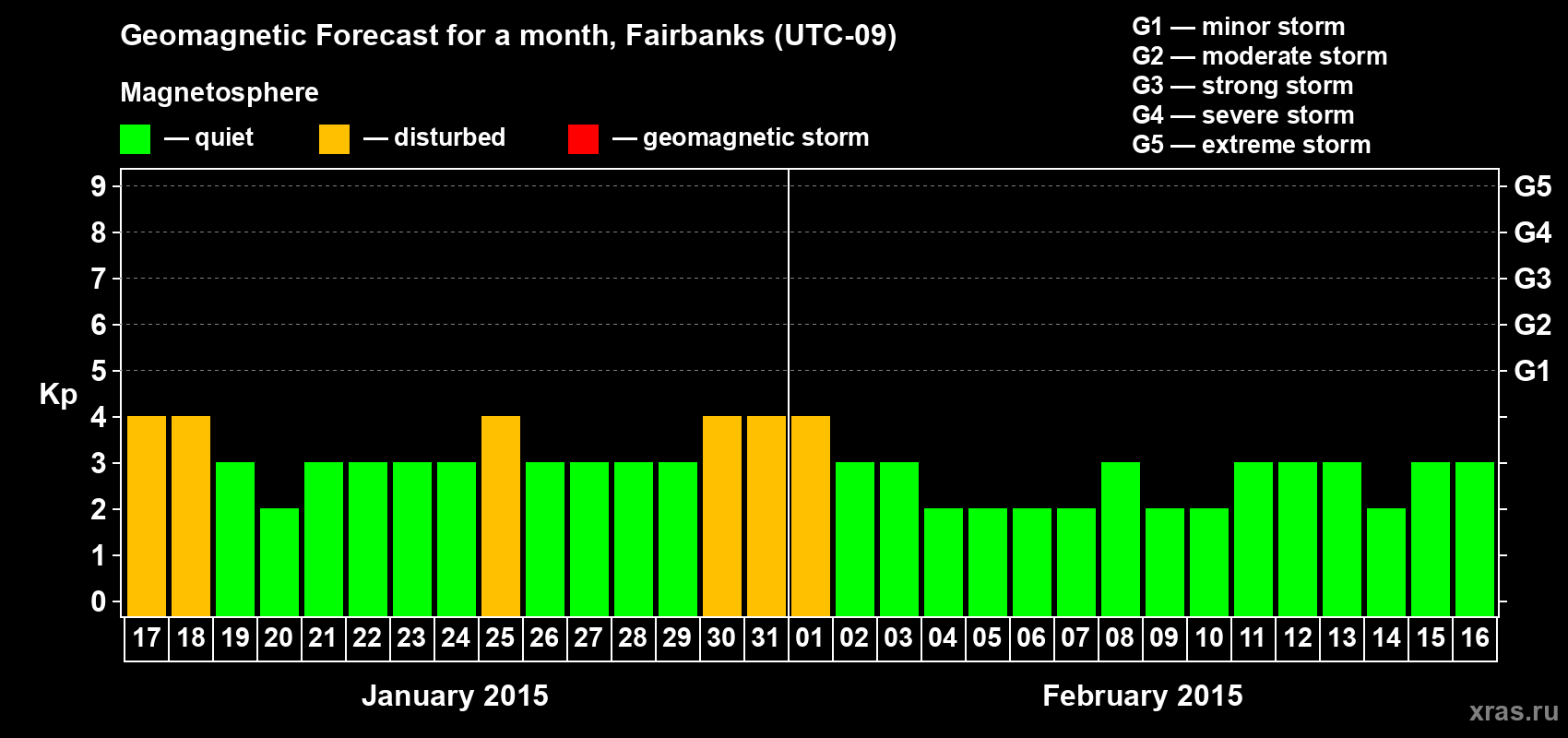The image size is (1568, 738).
Task: Click date label 13 on the axis
Action: pyautogui.click(x=1341, y=638)
